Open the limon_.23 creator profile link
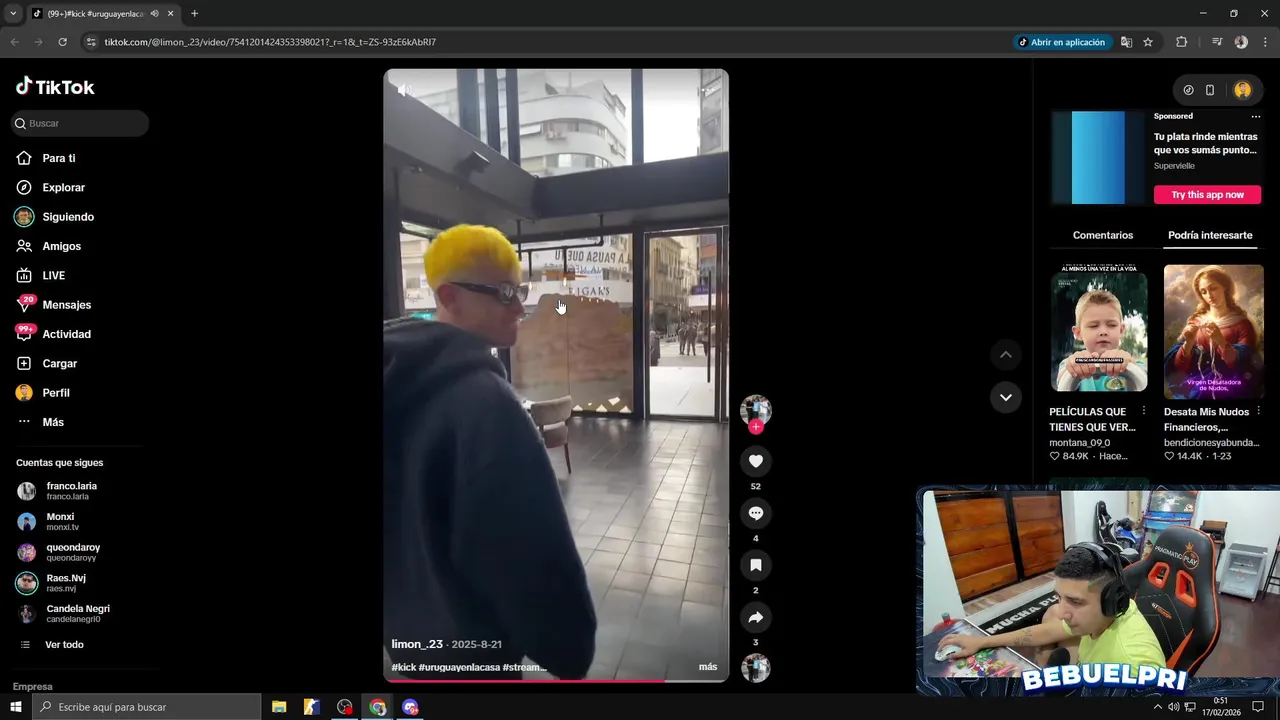 point(416,644)
